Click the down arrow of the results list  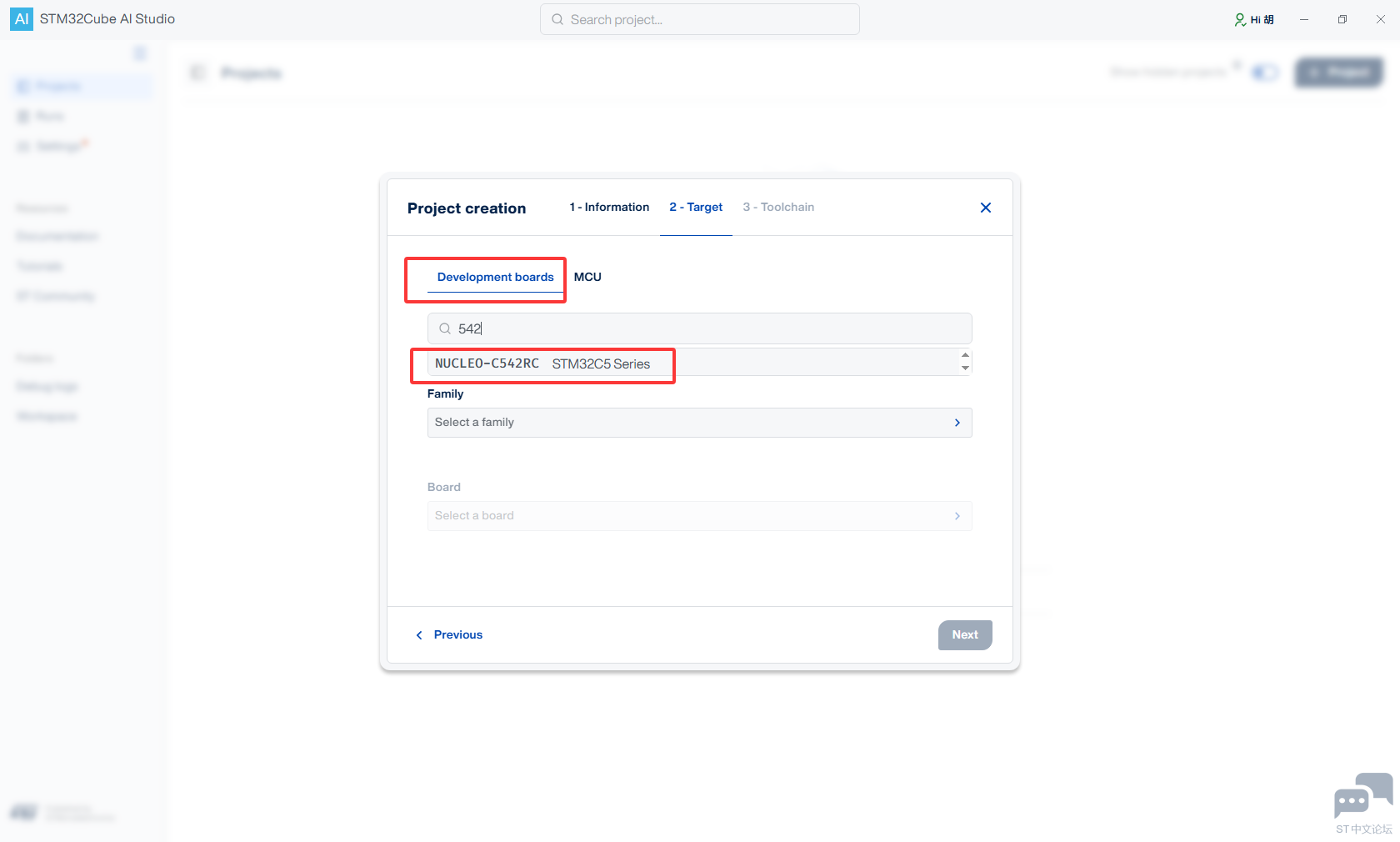(965, 368)
